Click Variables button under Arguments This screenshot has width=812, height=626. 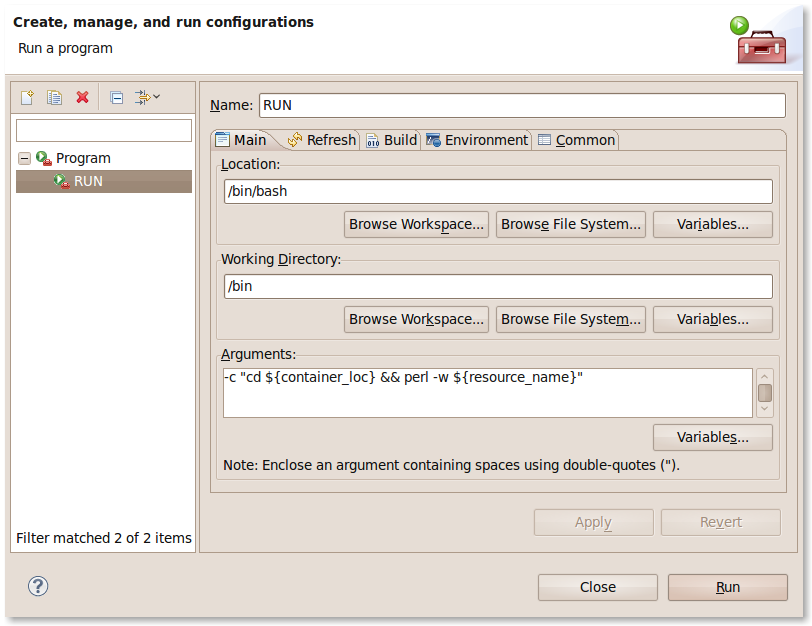[712, 437]
